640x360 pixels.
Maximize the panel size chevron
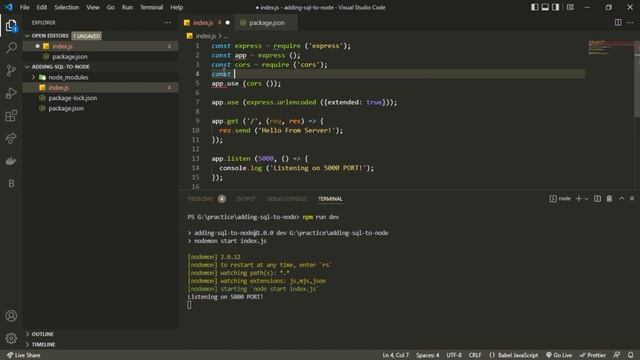coord(621,198)
